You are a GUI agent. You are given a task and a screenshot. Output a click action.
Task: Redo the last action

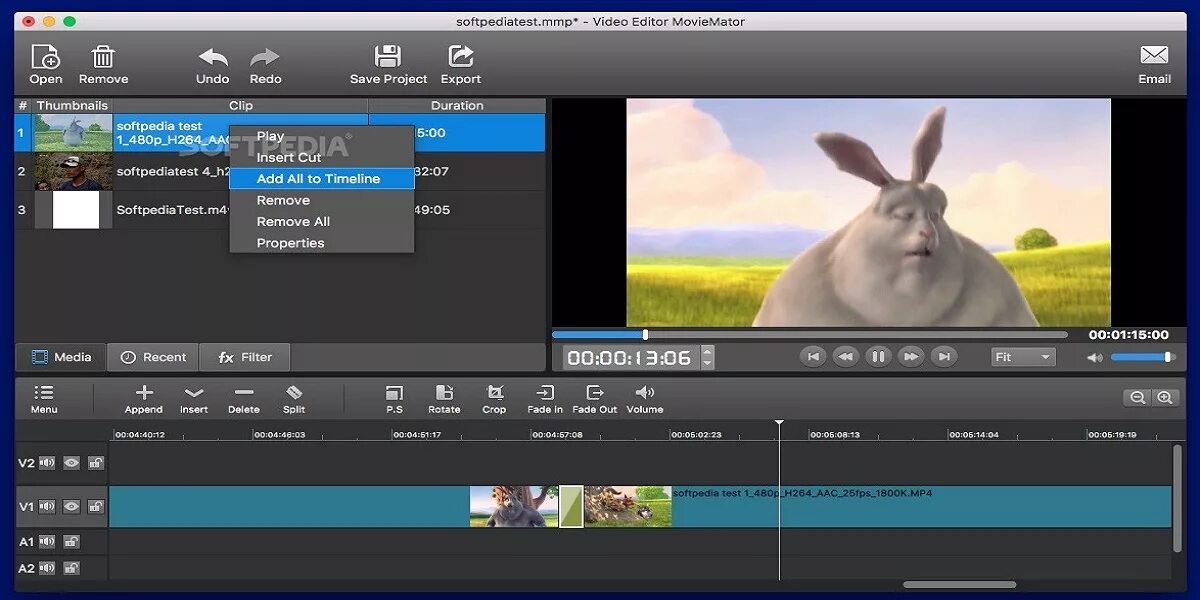point(265,58)
